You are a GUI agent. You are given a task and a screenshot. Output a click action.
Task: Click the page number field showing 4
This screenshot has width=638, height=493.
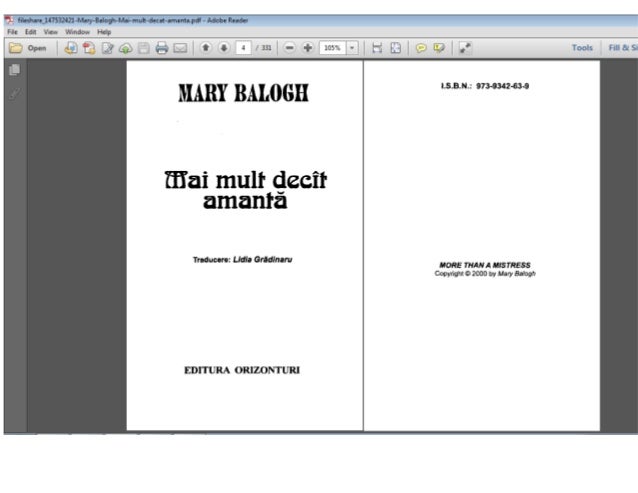point(243,48)
